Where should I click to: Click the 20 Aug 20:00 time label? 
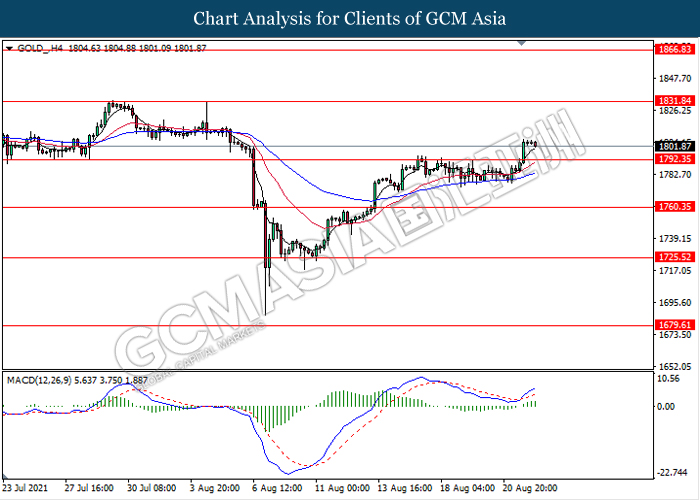530,488
